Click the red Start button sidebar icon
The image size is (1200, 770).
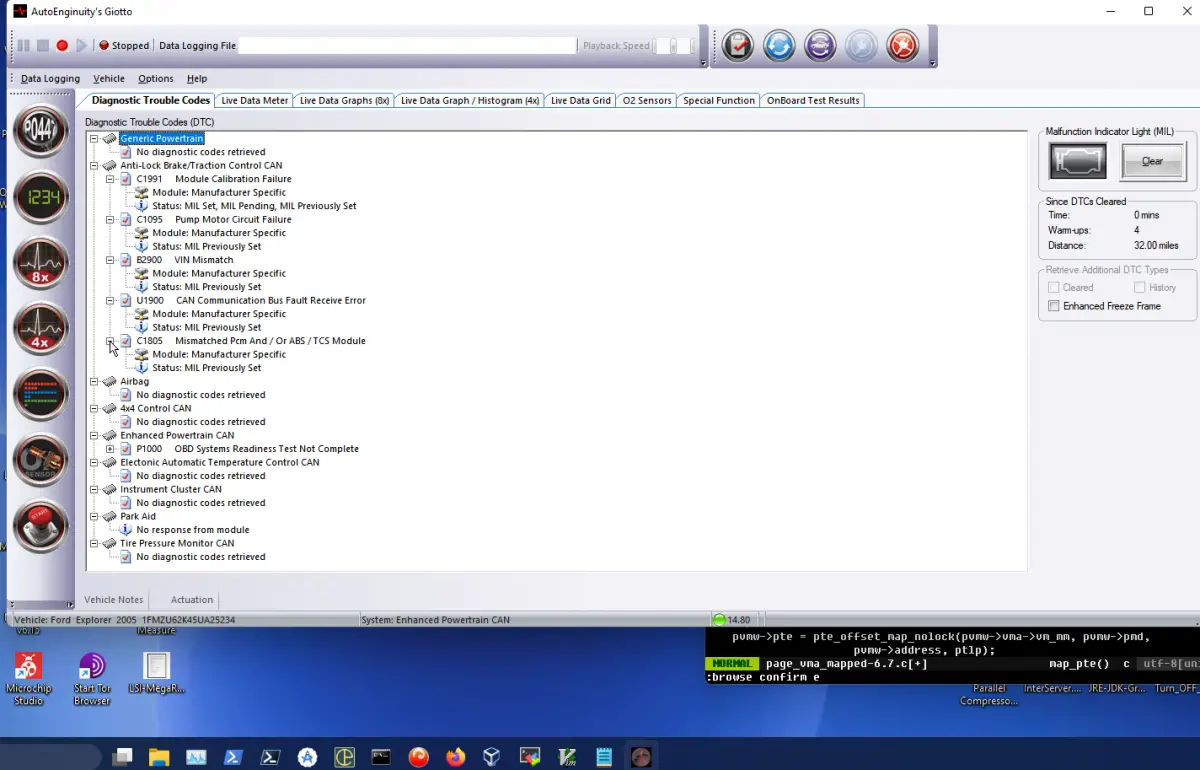click(41, 525)
